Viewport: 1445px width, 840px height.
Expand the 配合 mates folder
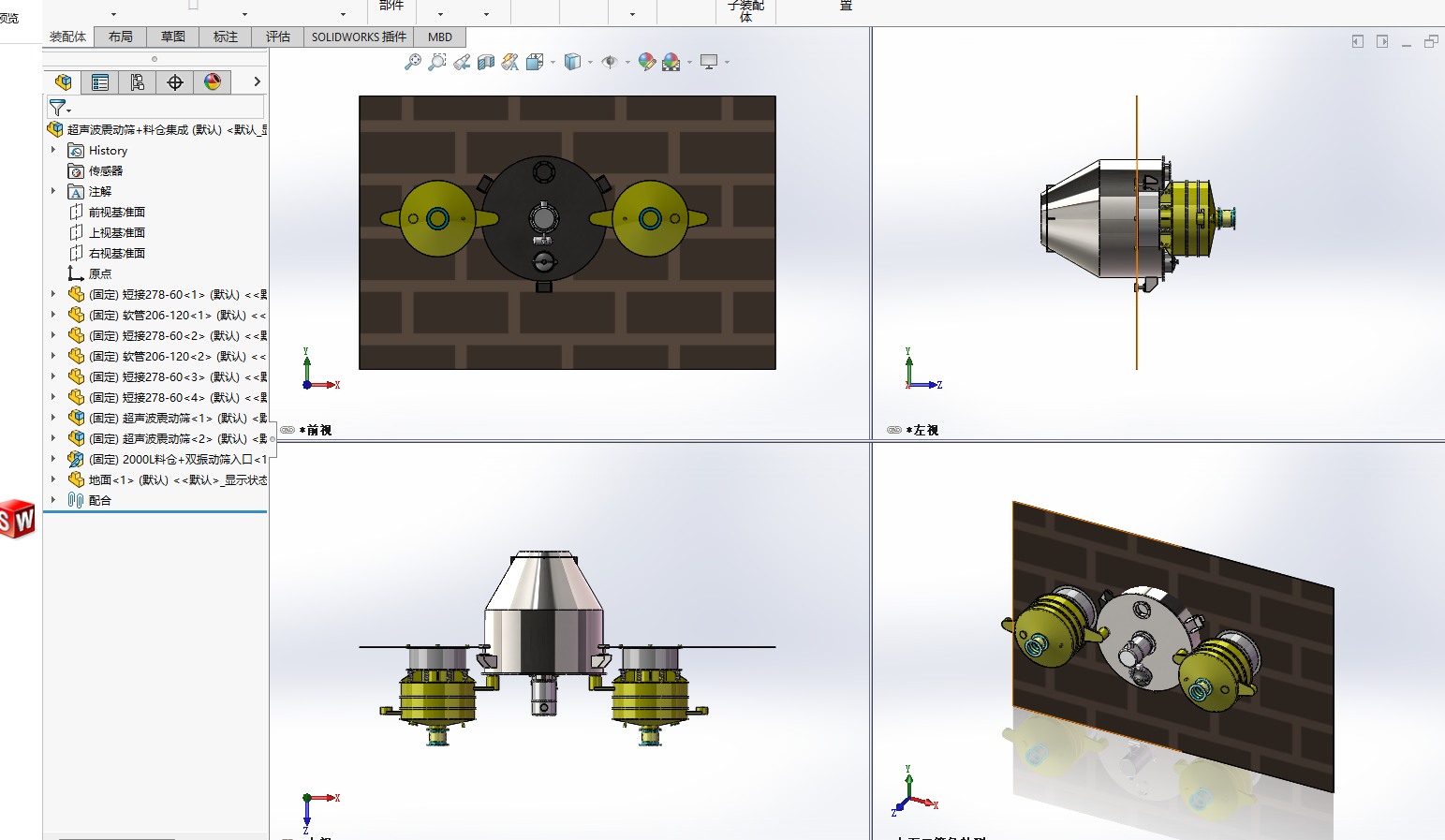[53, 500]
